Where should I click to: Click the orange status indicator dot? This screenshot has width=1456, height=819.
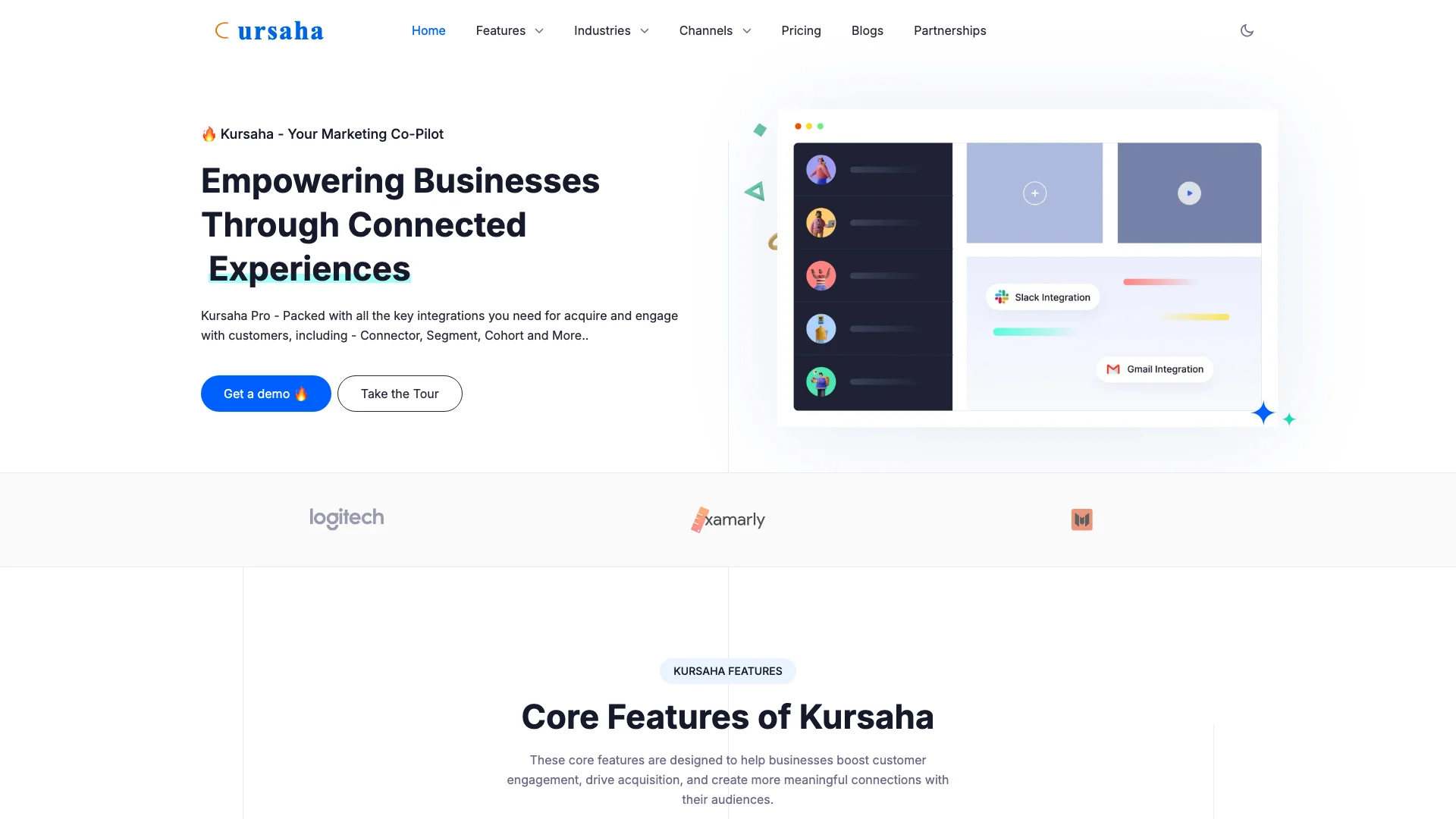(x=797, y=126)
